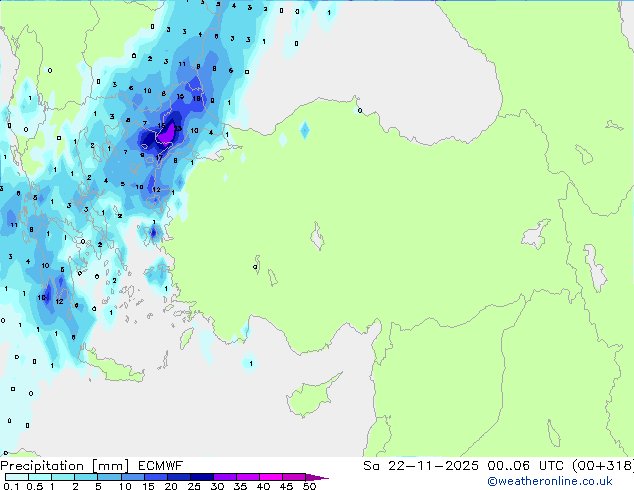The image size is (634, 490).
Task: Click the purple 30 to 35 legend swatch
Action: [x=225, y=477]
